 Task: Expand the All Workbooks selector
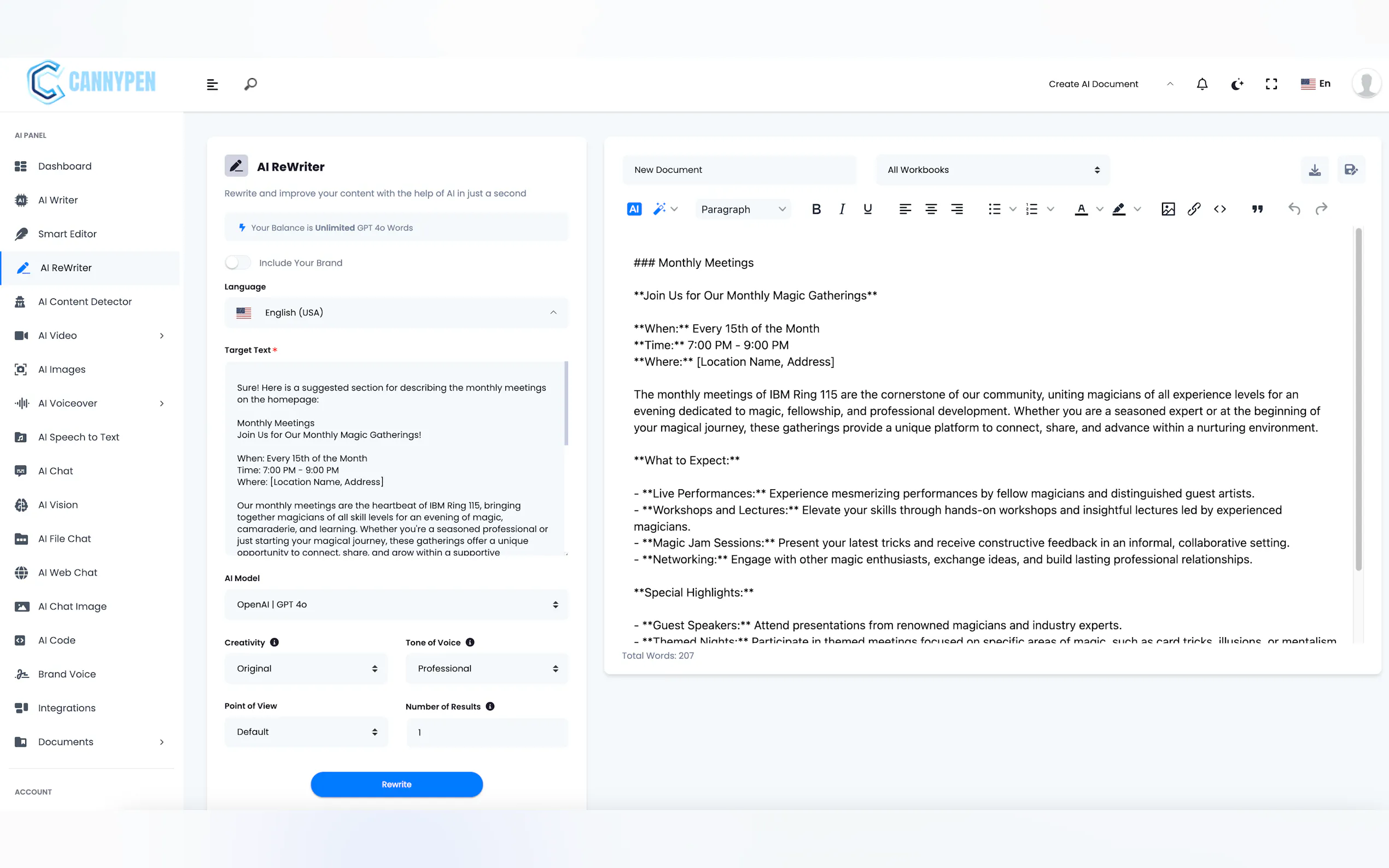[992, 170]
